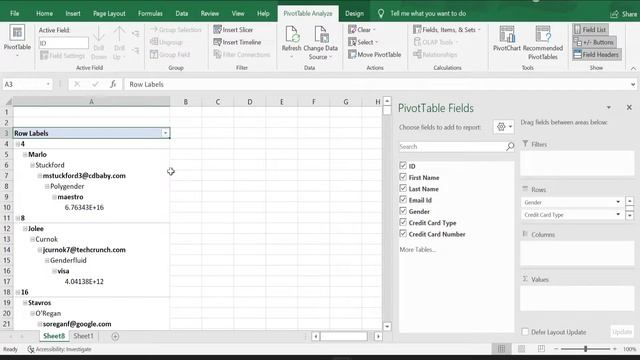The width and height of the screenshot is (640, 360).
Task: Adjust the zoom slider handle
Action: click(585, 349)
